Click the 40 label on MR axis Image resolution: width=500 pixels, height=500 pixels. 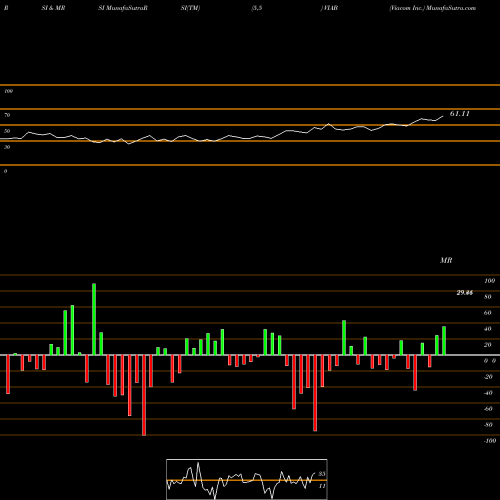(488, 329)
